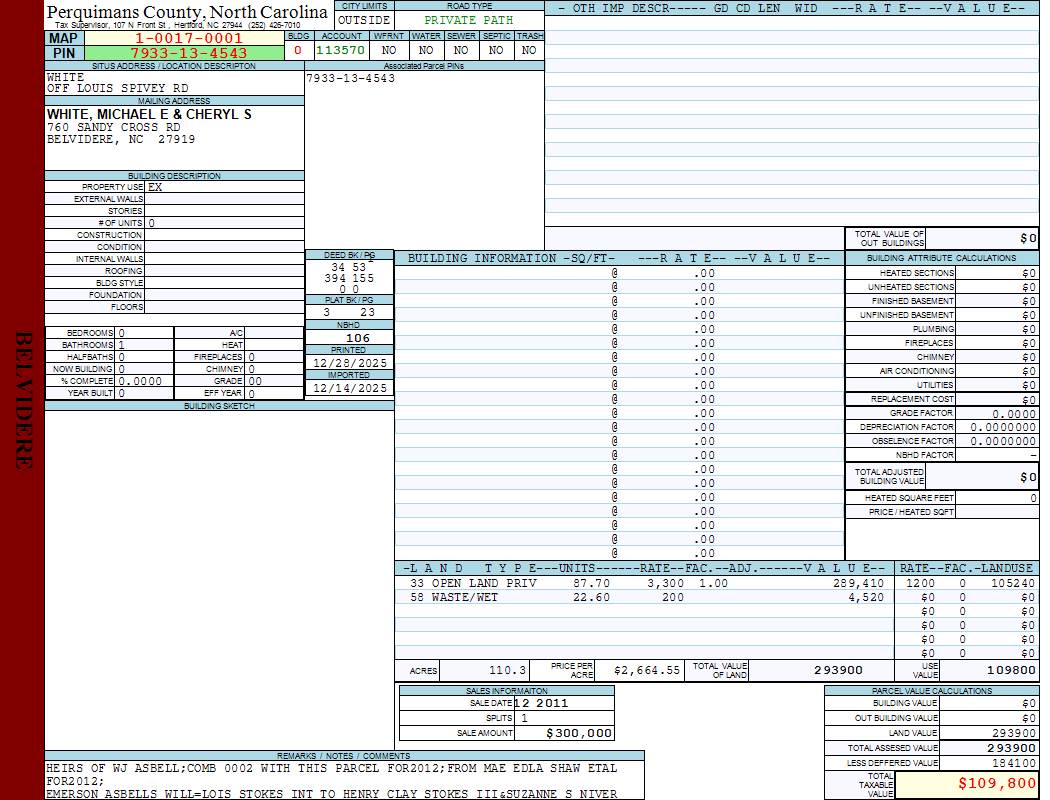Click the TRASH field showing NO
This screenshot has width=1050, height=800.
[529, 50]
